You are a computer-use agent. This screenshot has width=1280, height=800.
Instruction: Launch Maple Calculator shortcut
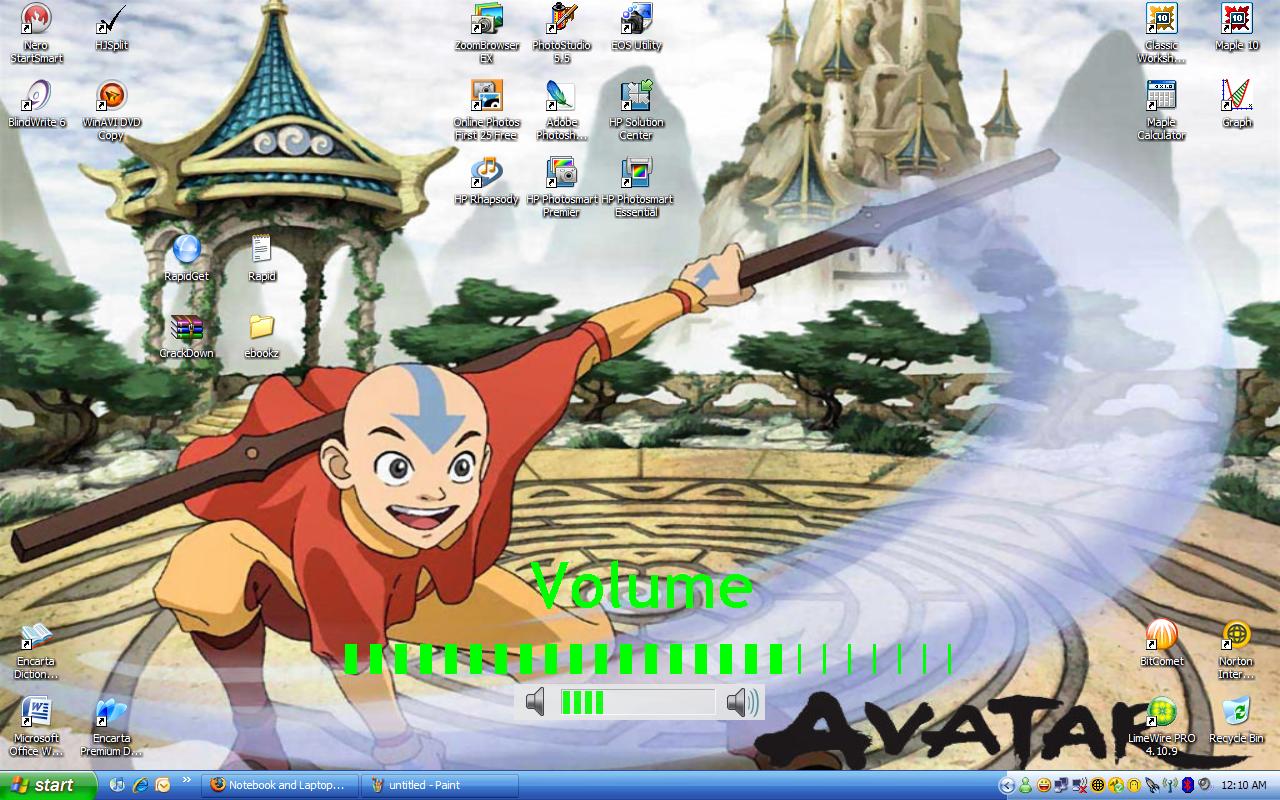(x=1161, y=110)
